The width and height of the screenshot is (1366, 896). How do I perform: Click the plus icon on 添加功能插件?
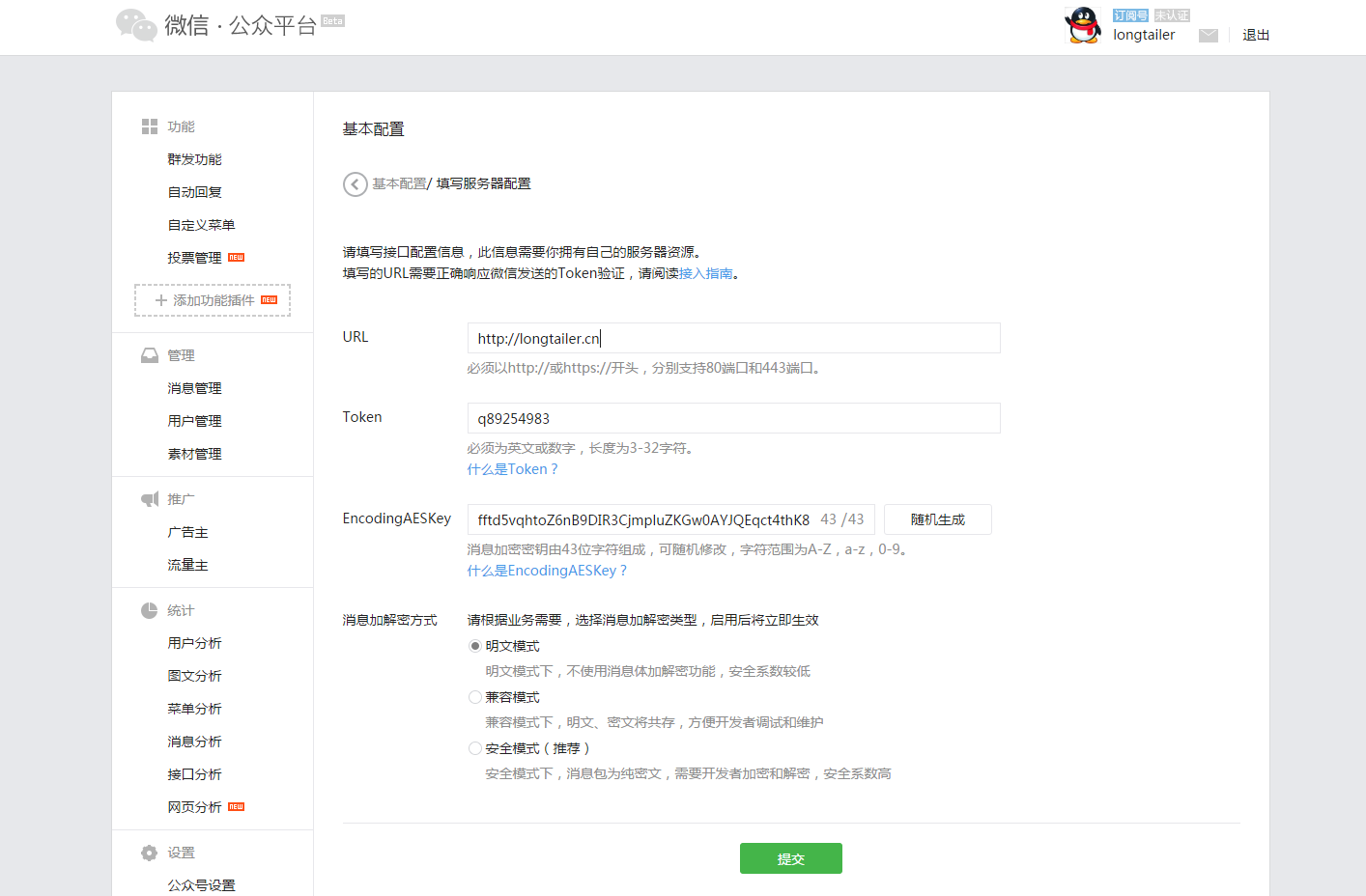click(160, 300)
